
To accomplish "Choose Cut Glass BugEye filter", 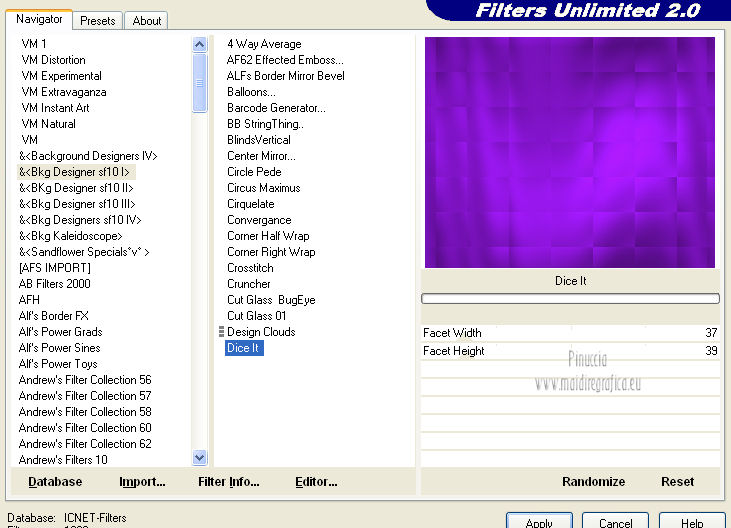I will tap(271, 300).
